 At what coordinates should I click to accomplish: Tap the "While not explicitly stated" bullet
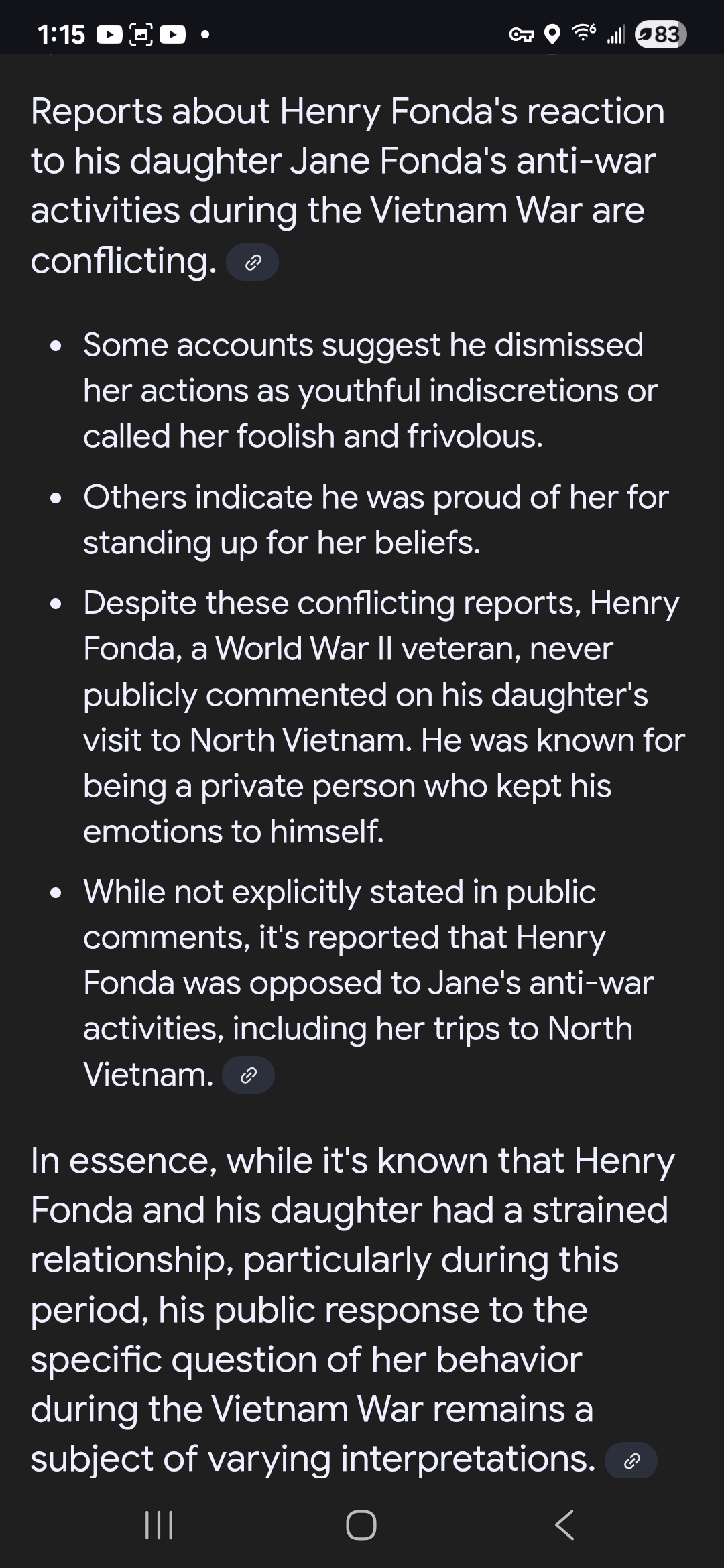pyautogui.click(x=369, y=982)
